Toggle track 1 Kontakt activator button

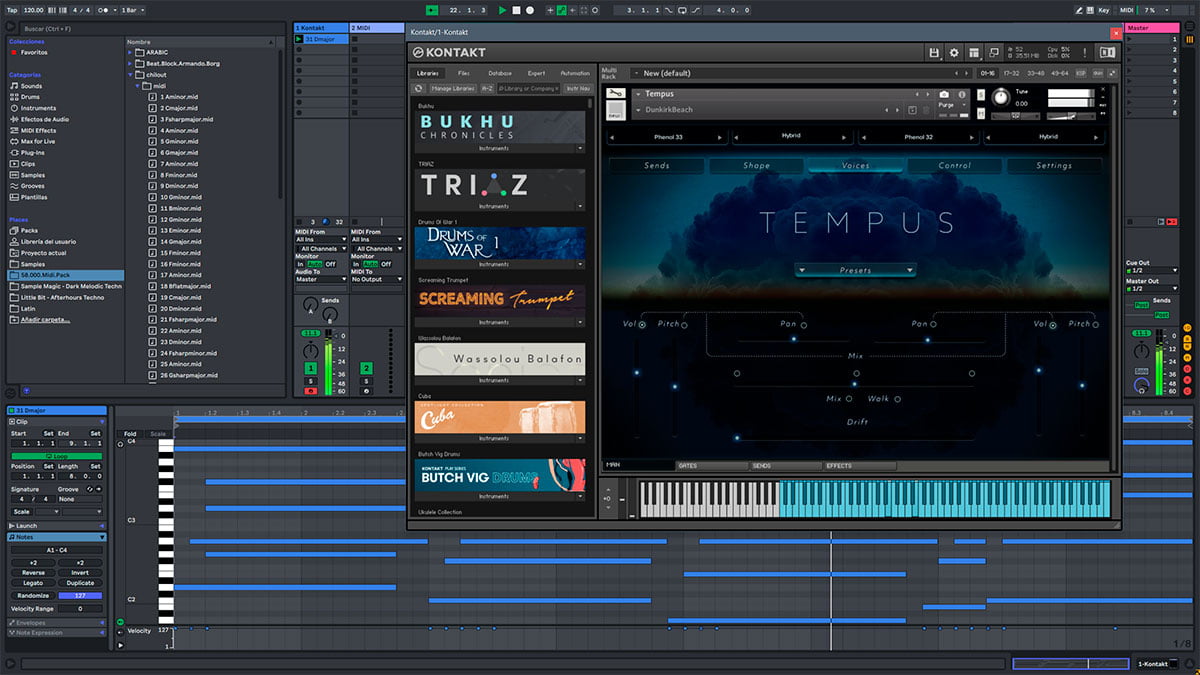pos(311,369)
